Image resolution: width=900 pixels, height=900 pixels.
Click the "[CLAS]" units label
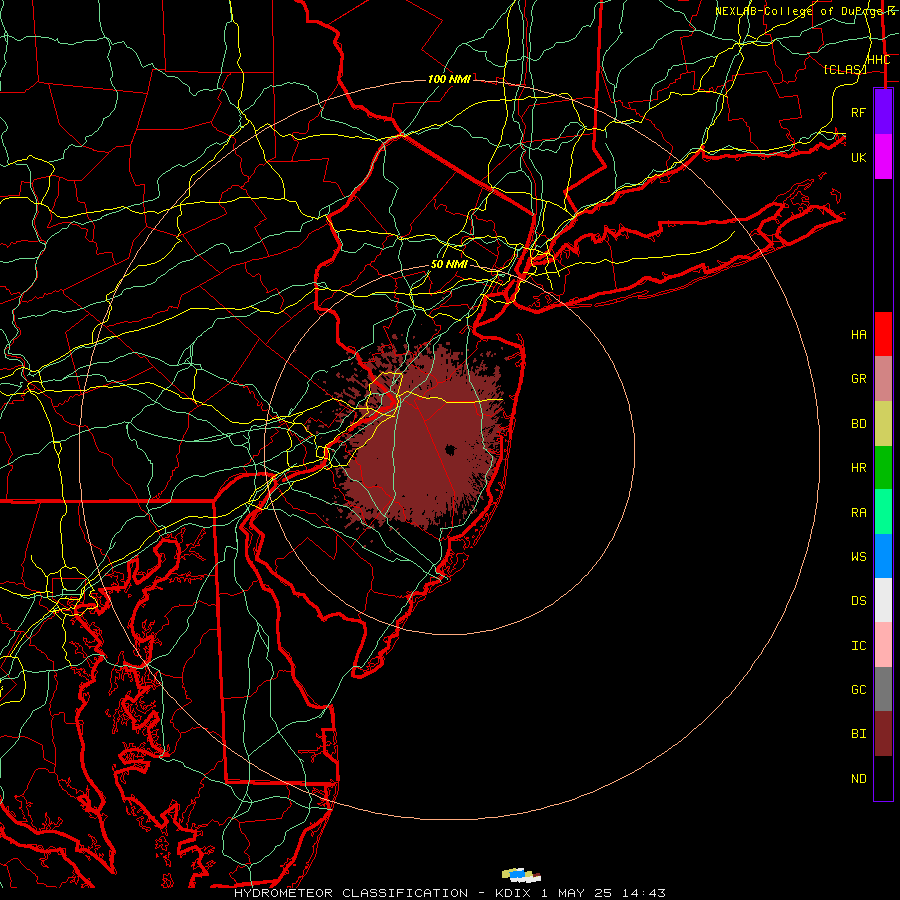(x=845, y=69)
